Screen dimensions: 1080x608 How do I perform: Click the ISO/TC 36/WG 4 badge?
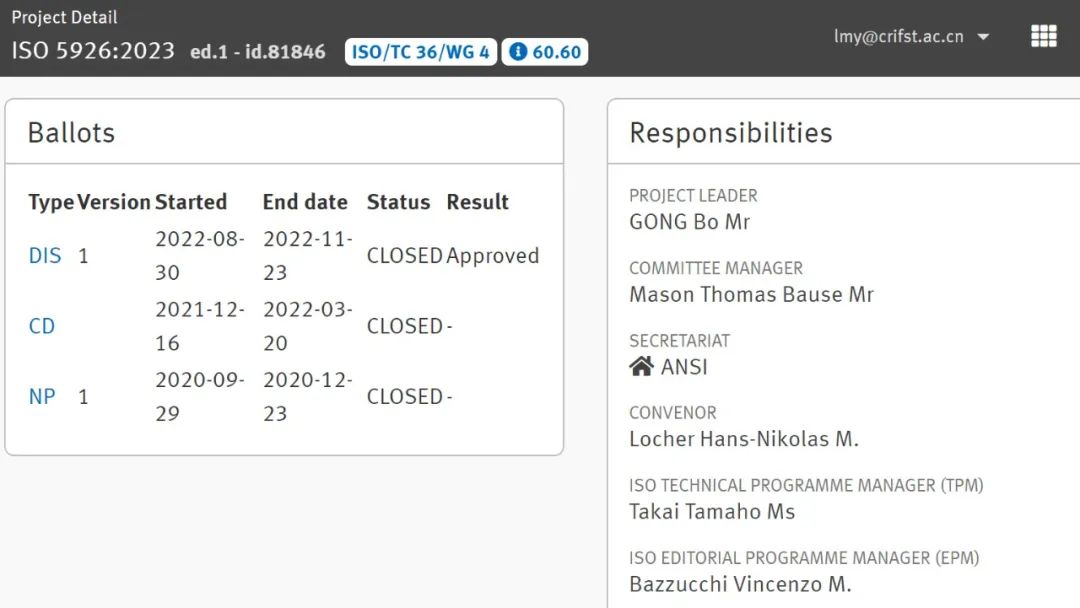[x=420, y=52]
